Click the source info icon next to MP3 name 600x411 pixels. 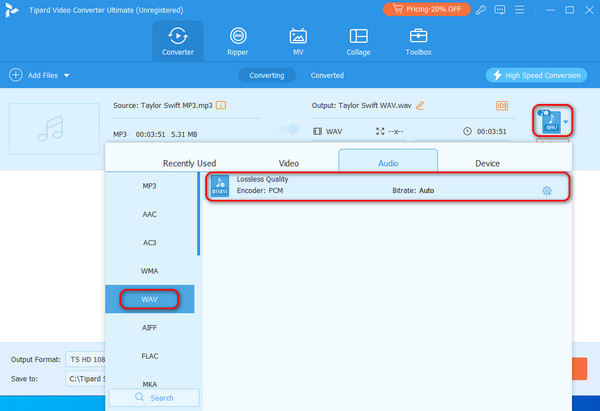[x=221, y=105]
